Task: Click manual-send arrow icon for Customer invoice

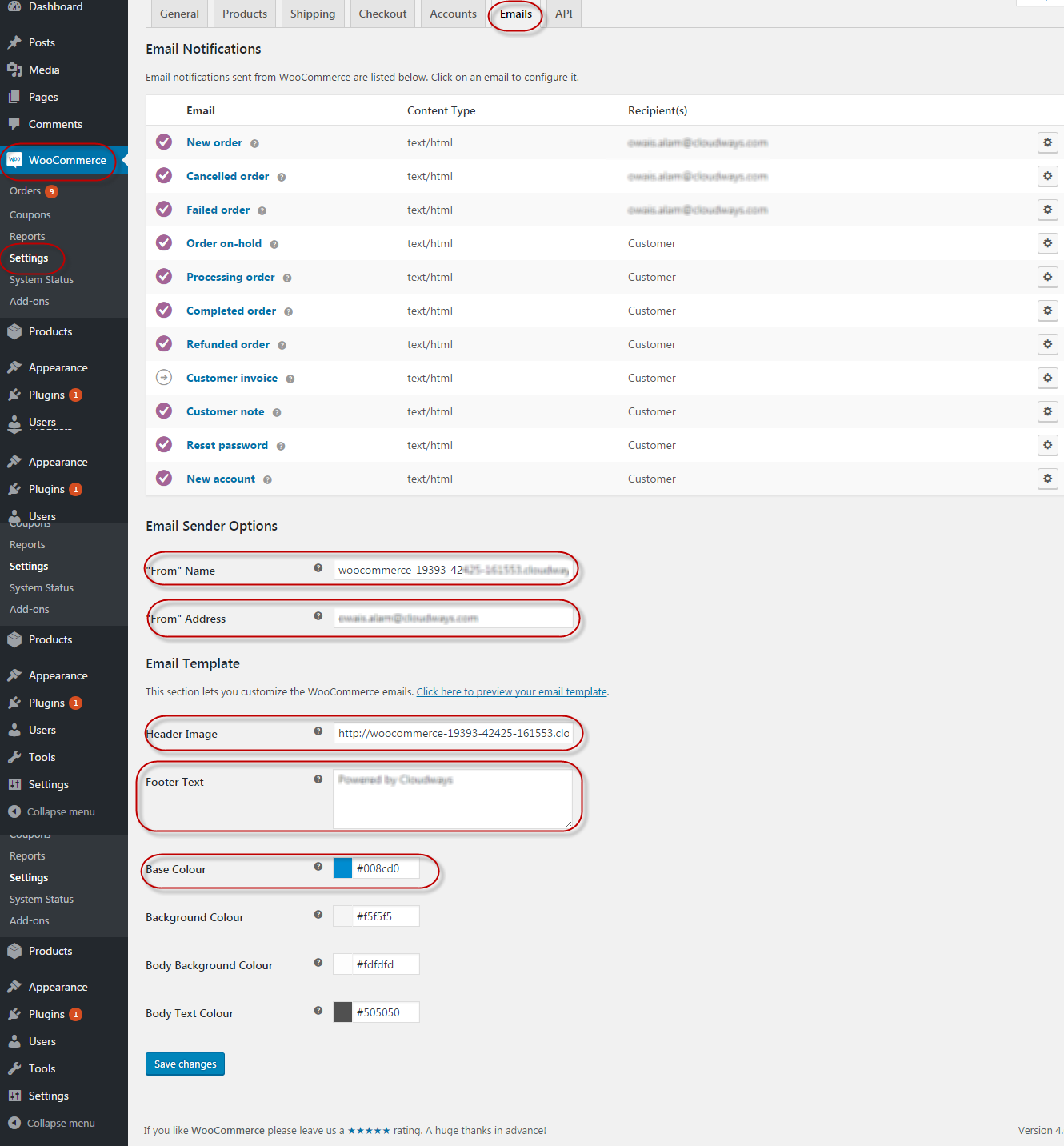Action: [164, 377]
